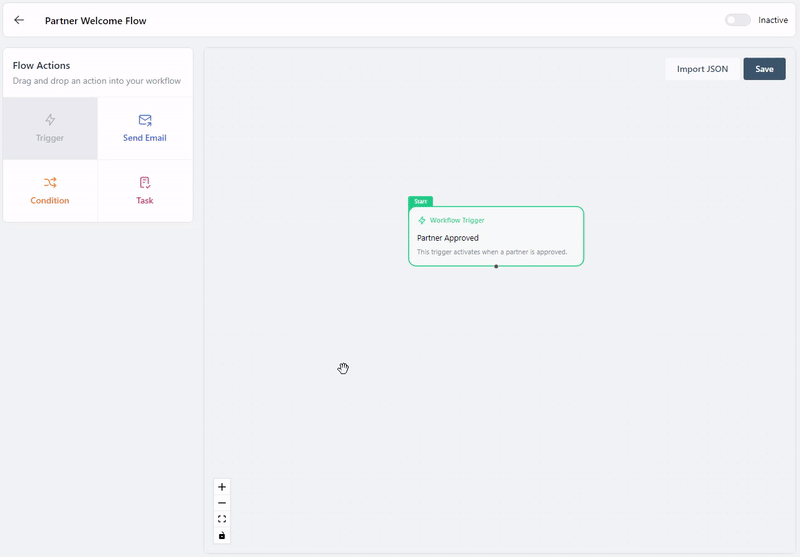Zoom in on the canvas with plus

point(222,487)
